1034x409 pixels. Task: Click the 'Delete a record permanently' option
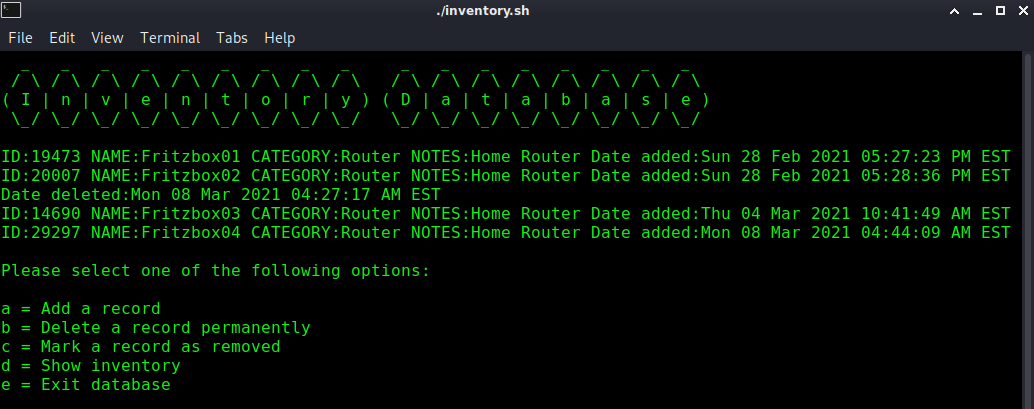coord(175,327)
